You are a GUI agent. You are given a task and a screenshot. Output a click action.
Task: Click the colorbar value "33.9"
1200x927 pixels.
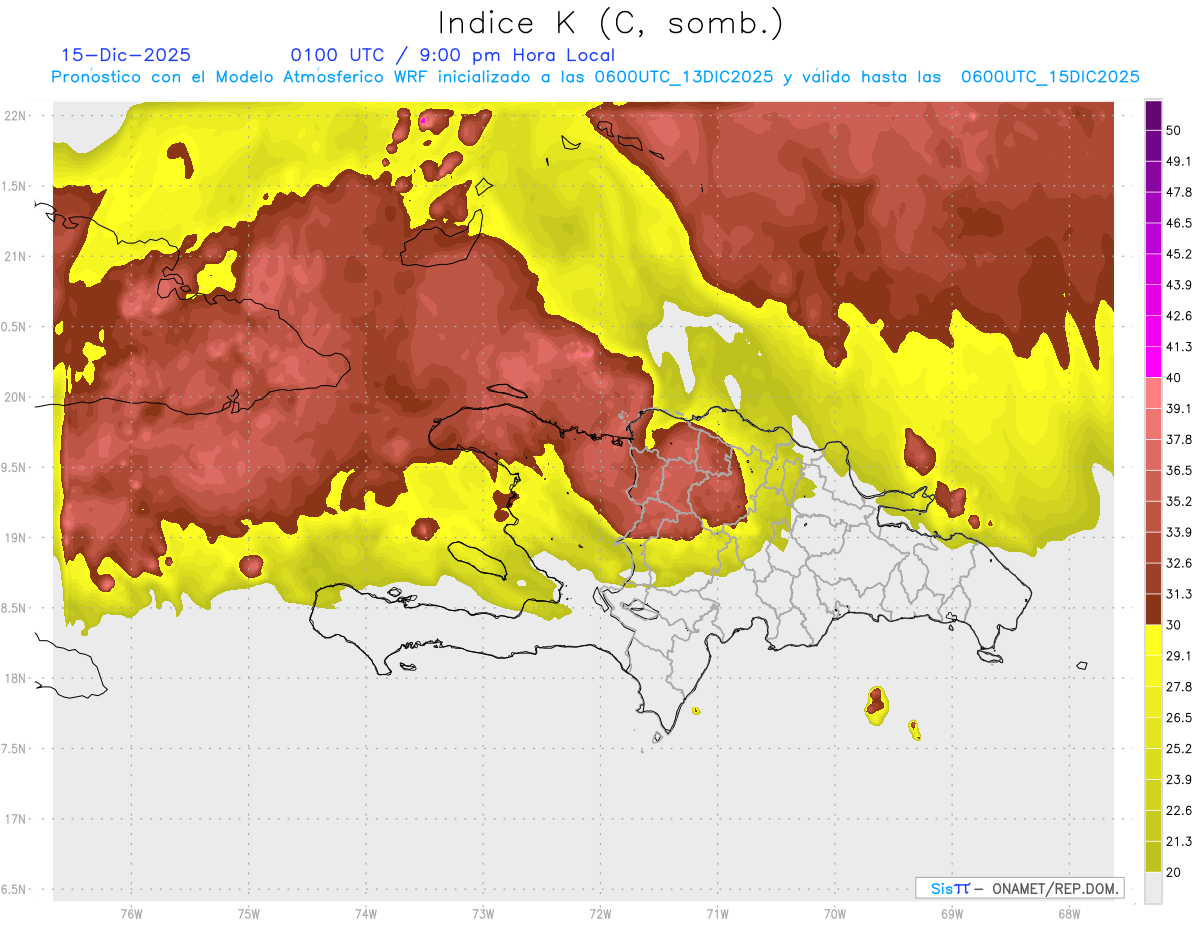(x=1179, y=532)
